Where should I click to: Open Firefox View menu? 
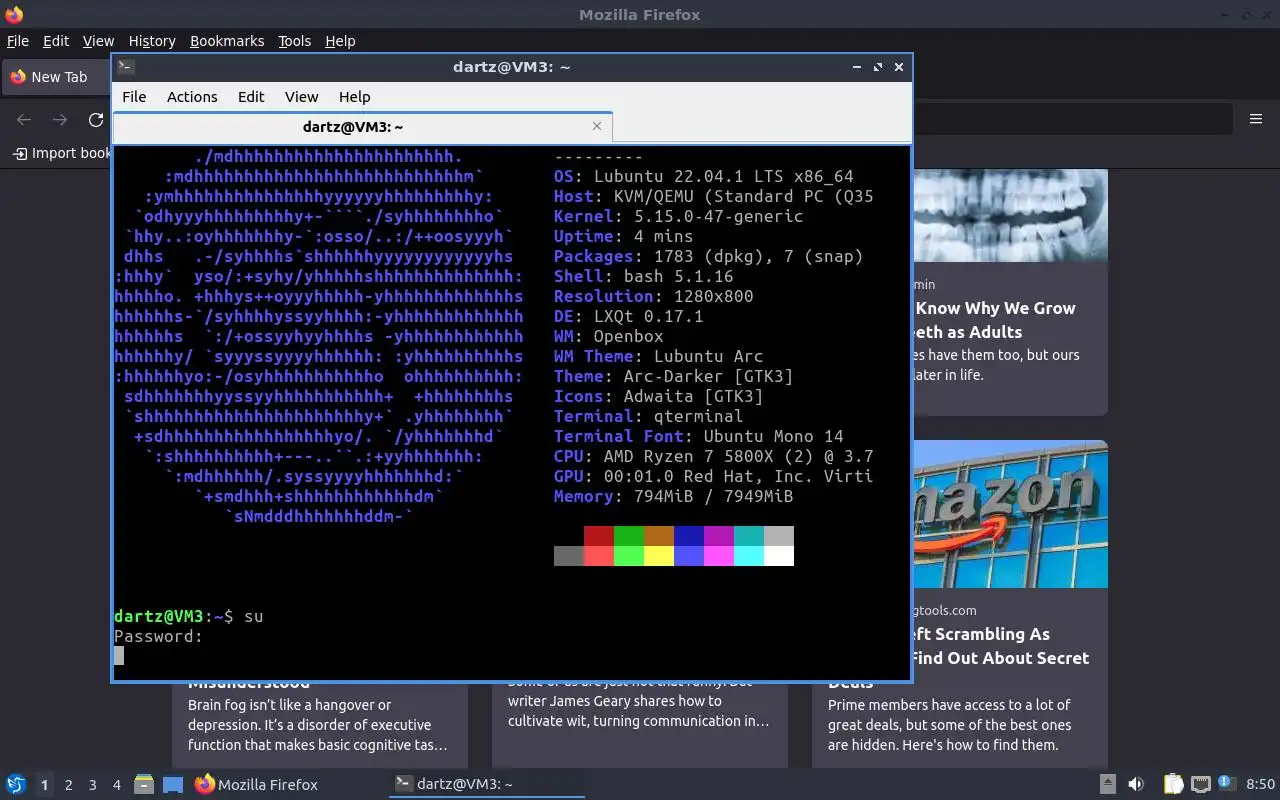pyautogui.click(x=98, y=41)
